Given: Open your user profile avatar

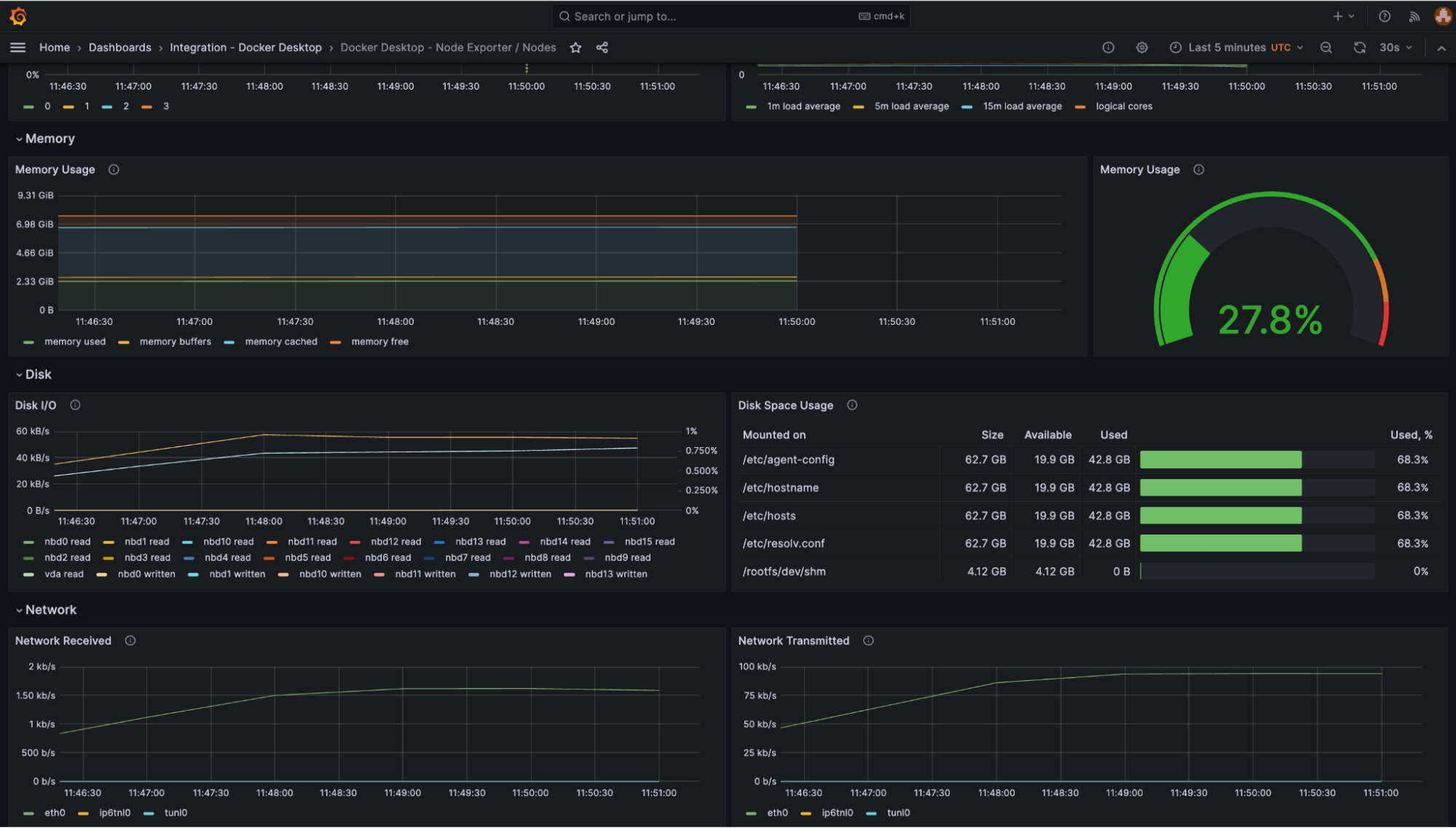Looking at the screenshot, I should [x=1443, y=15].
